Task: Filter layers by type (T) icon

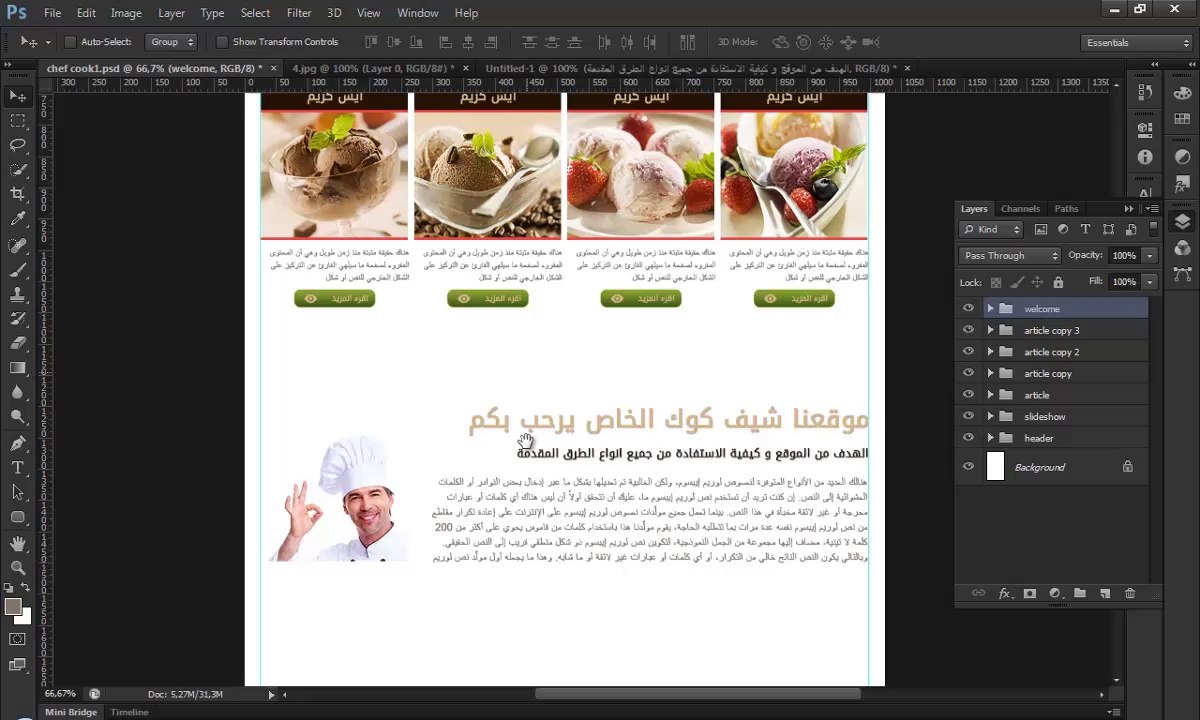Action: tap(1085, 229)
